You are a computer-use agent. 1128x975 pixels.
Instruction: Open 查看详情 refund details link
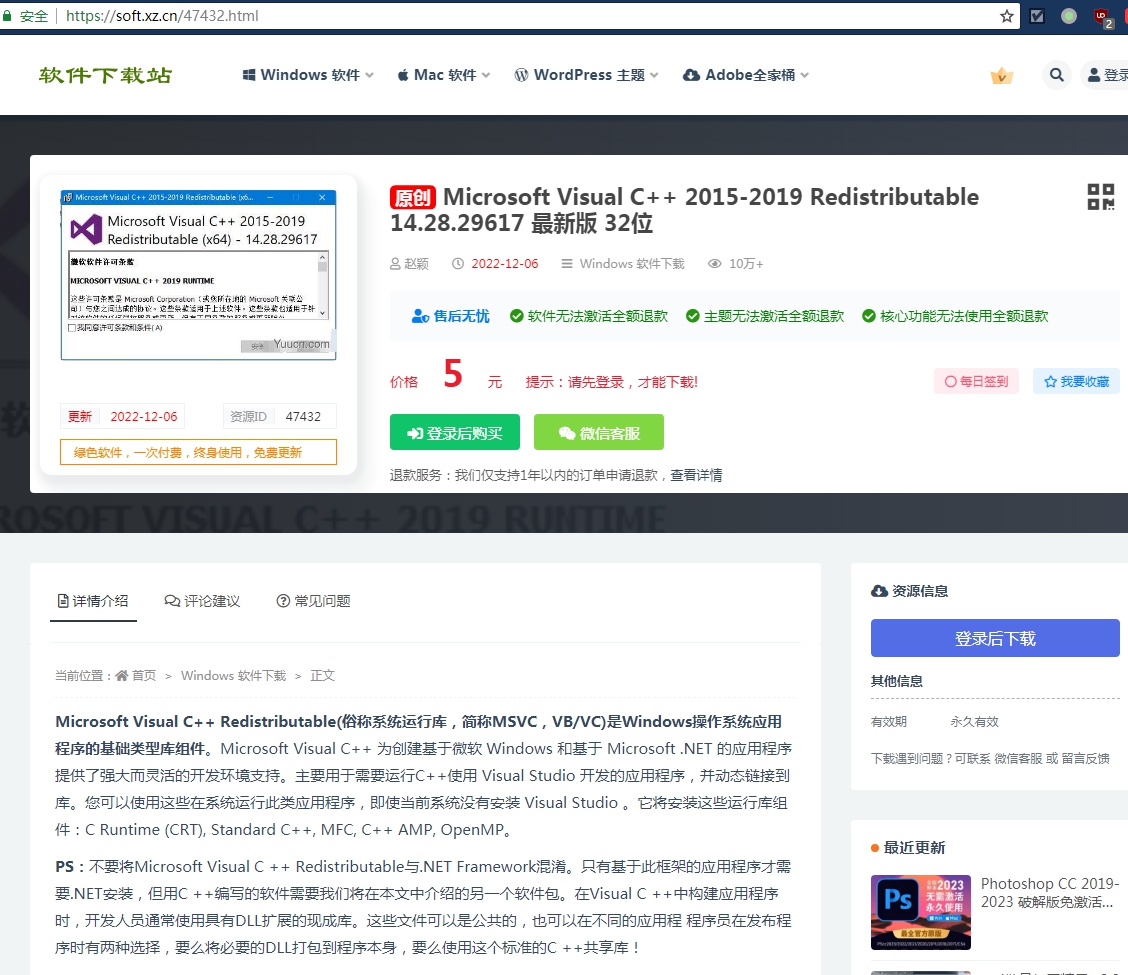point(696,475)
